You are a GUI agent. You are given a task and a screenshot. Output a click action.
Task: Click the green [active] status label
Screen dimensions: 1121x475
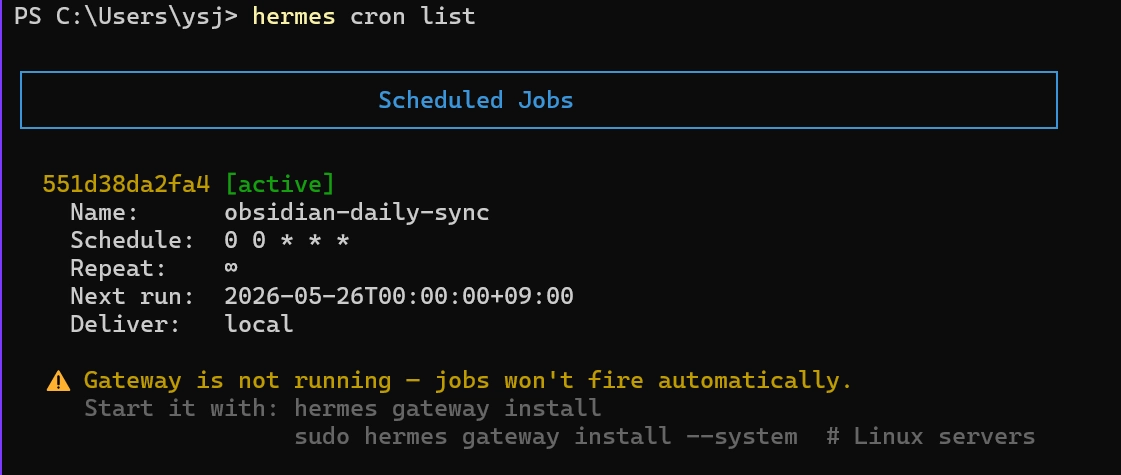280,185
